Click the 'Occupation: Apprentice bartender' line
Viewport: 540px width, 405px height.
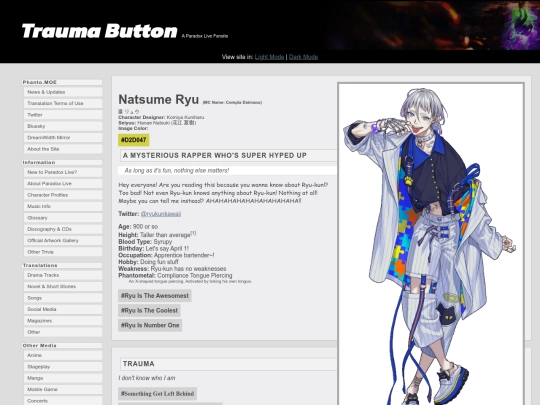166,255
